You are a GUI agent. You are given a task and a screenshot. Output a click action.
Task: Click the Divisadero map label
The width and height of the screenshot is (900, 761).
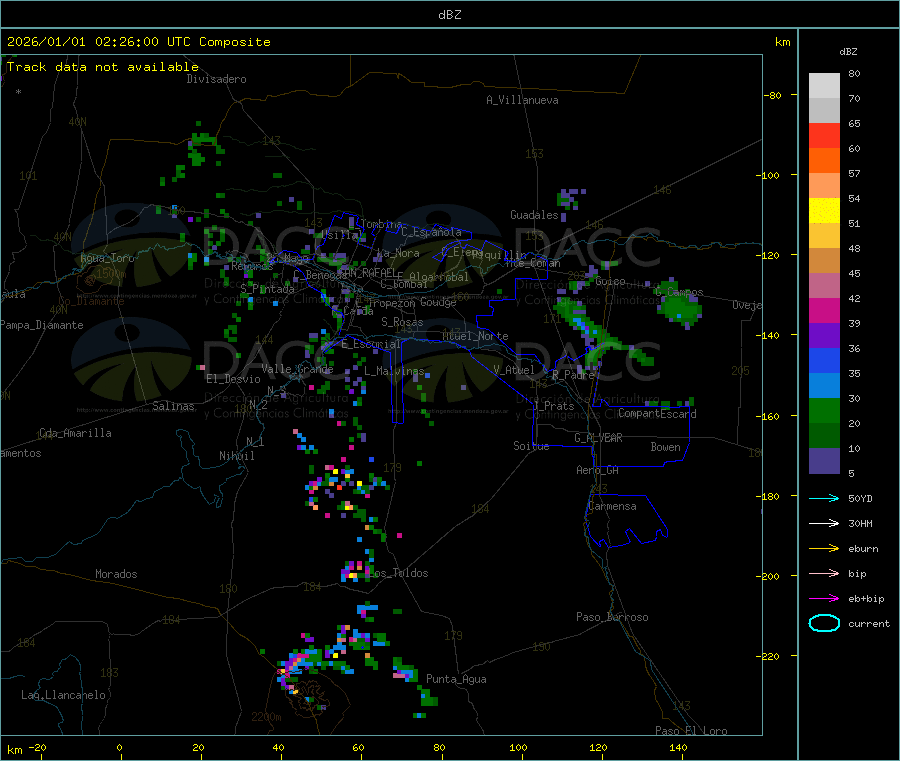click(216, 79)
